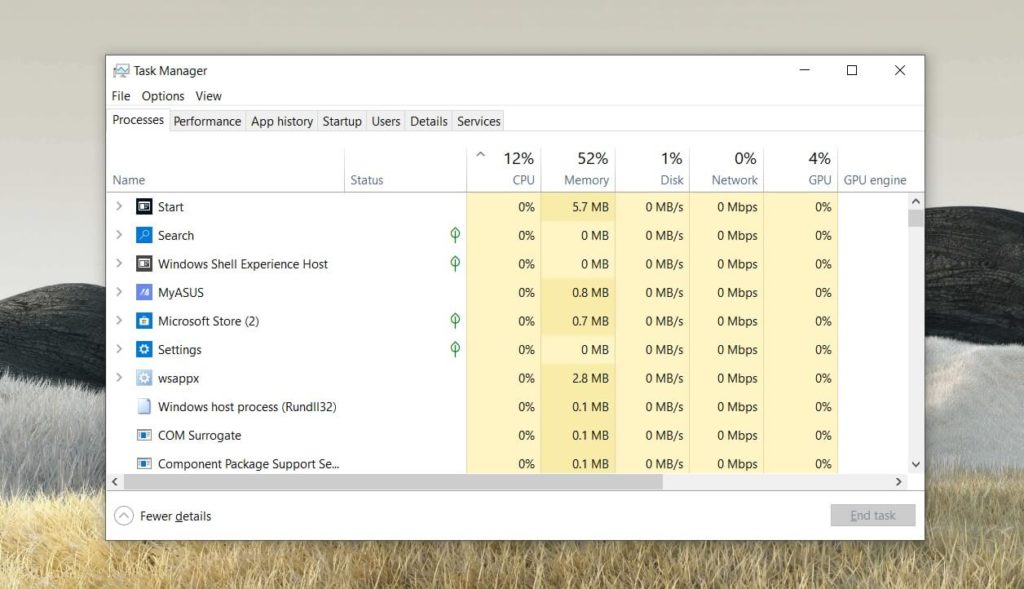Viewport: 1024px width, 589px height.
Task: Click the Windows host process document icon
Action: 141,407
